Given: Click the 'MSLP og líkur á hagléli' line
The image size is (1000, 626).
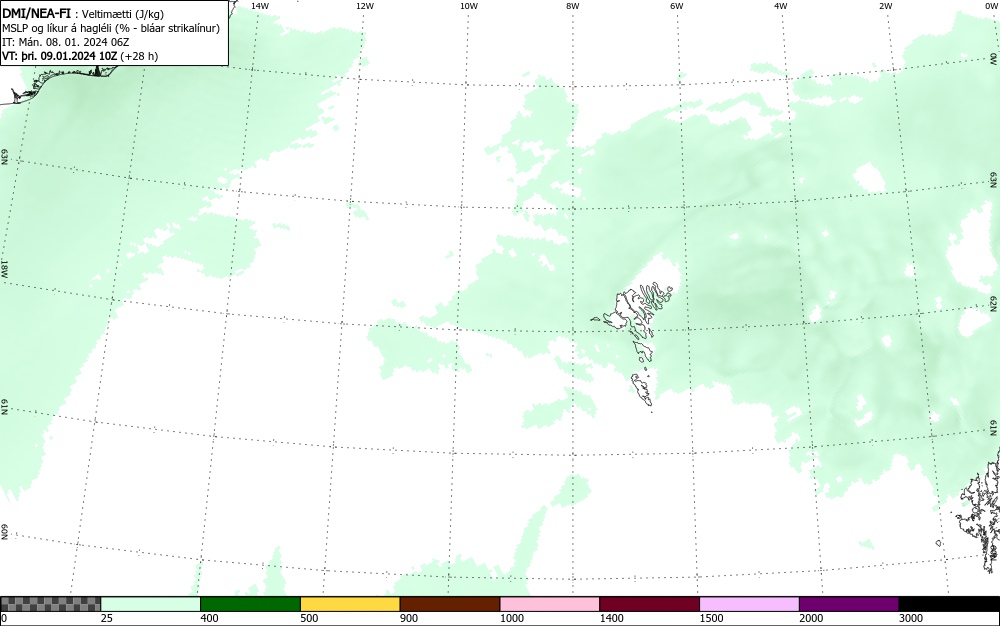Looking at the screenshot, I should tap(111, 28).
